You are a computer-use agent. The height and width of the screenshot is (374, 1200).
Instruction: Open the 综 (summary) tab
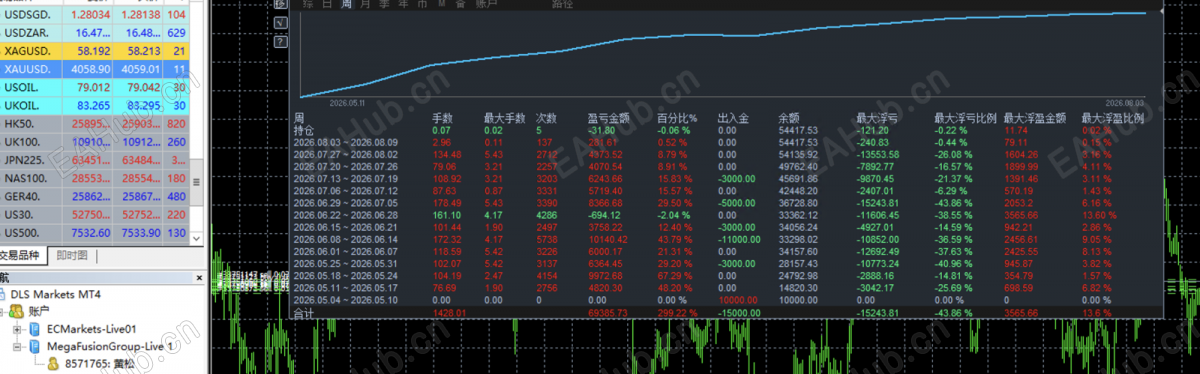pyautogui.click(x=308, y=5)
